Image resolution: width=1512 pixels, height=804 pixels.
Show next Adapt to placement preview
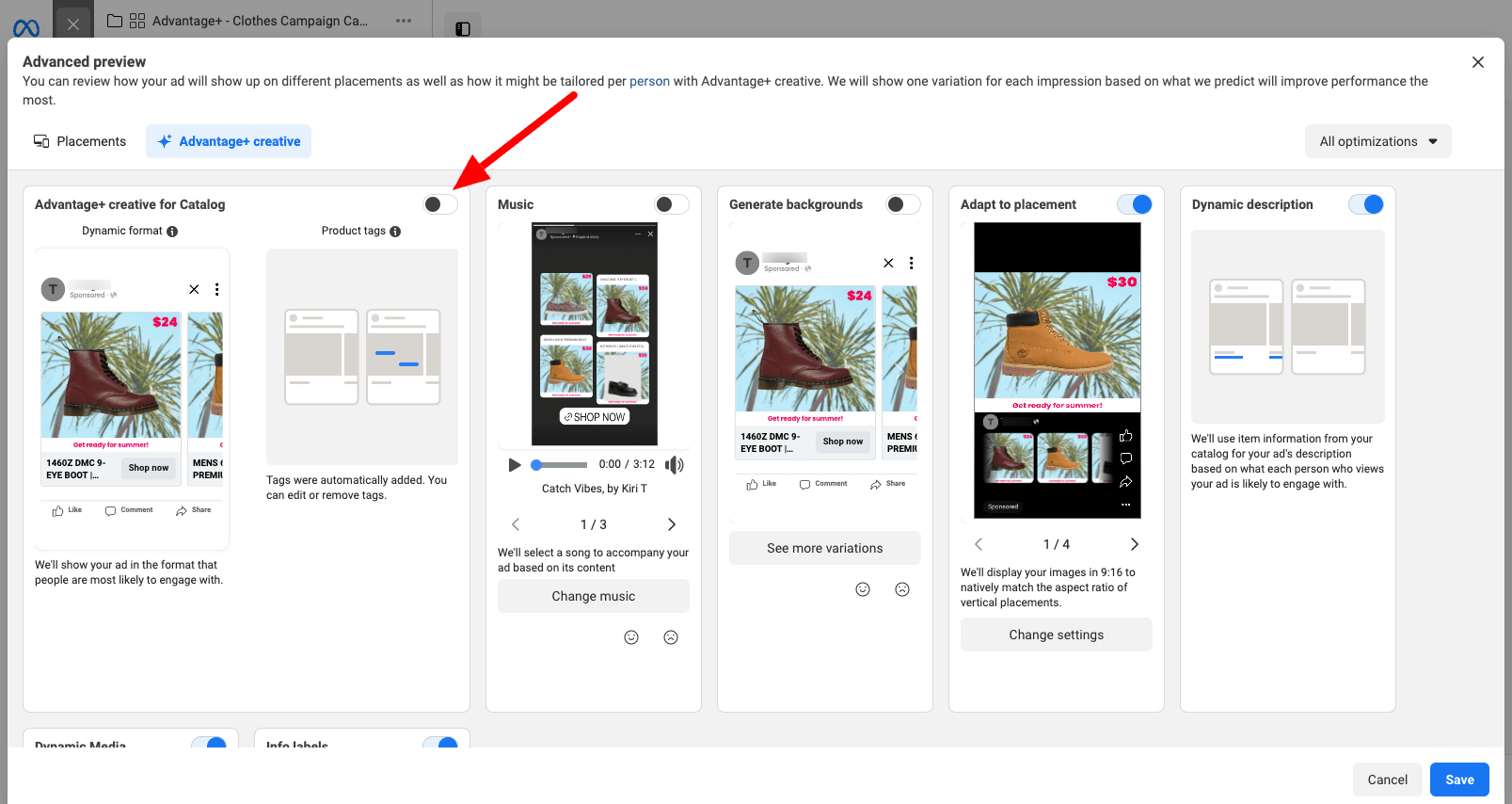pyautogui.click(x=1134, y=544)
